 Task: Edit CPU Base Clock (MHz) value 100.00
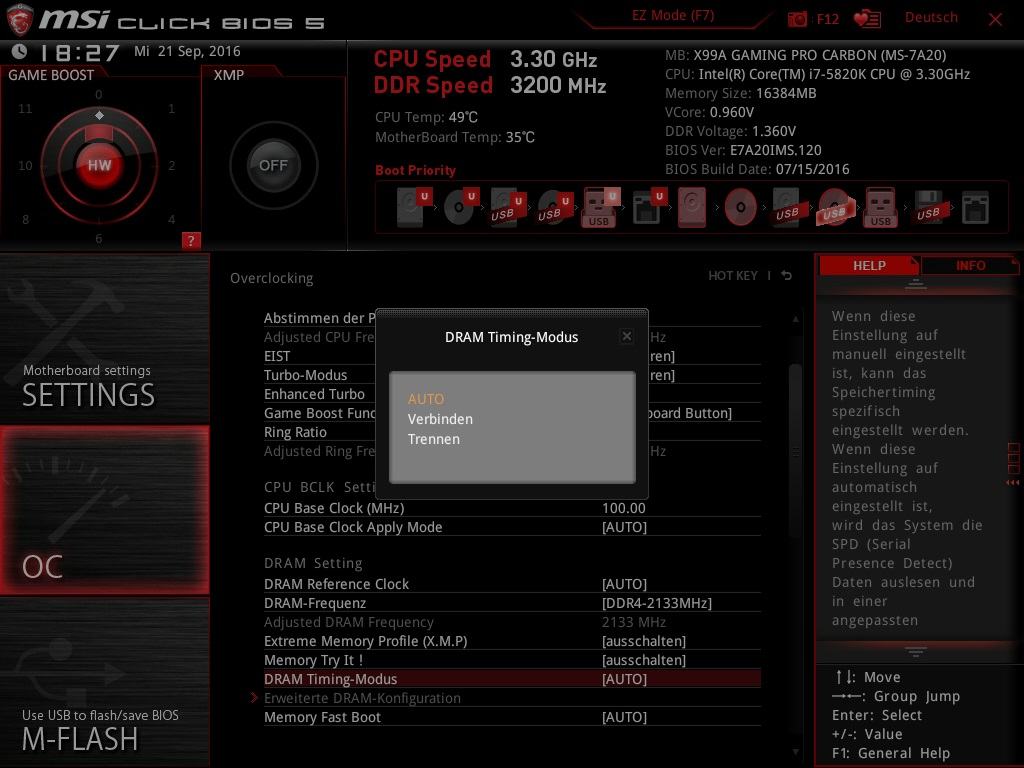(624, 508)
